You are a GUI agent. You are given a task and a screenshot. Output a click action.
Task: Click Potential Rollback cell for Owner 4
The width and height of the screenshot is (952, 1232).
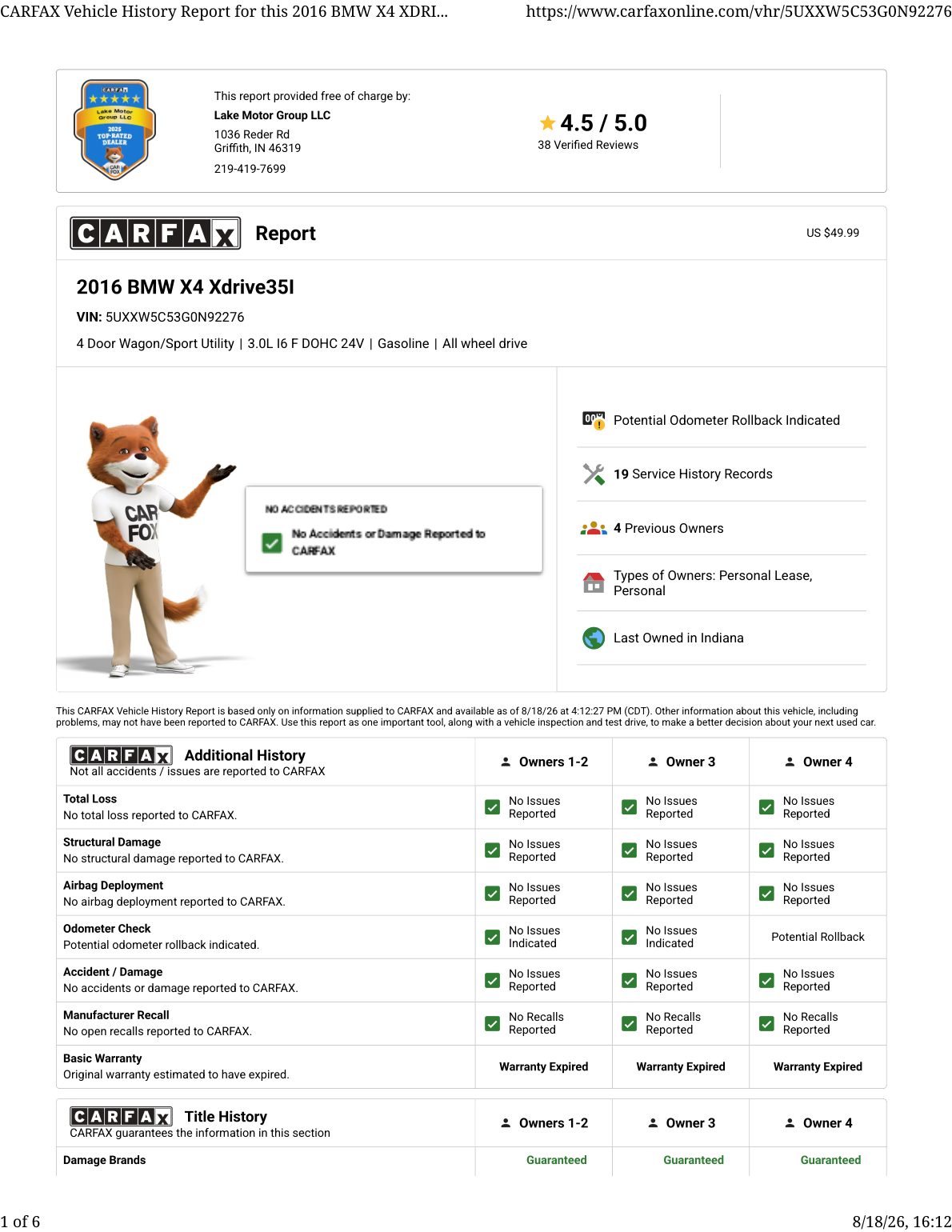818,937
